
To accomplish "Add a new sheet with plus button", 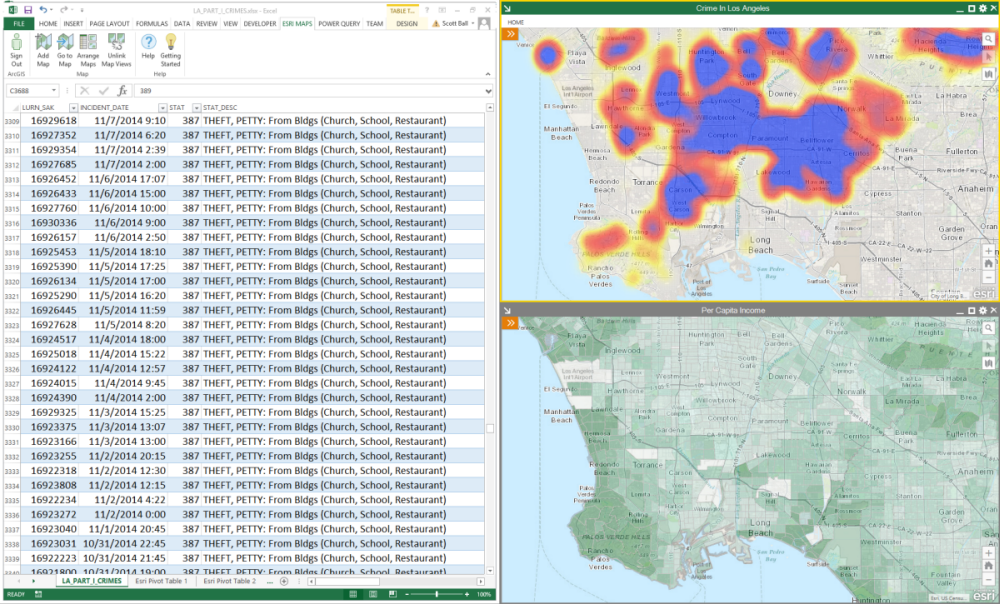I will (x=284, y=581).
